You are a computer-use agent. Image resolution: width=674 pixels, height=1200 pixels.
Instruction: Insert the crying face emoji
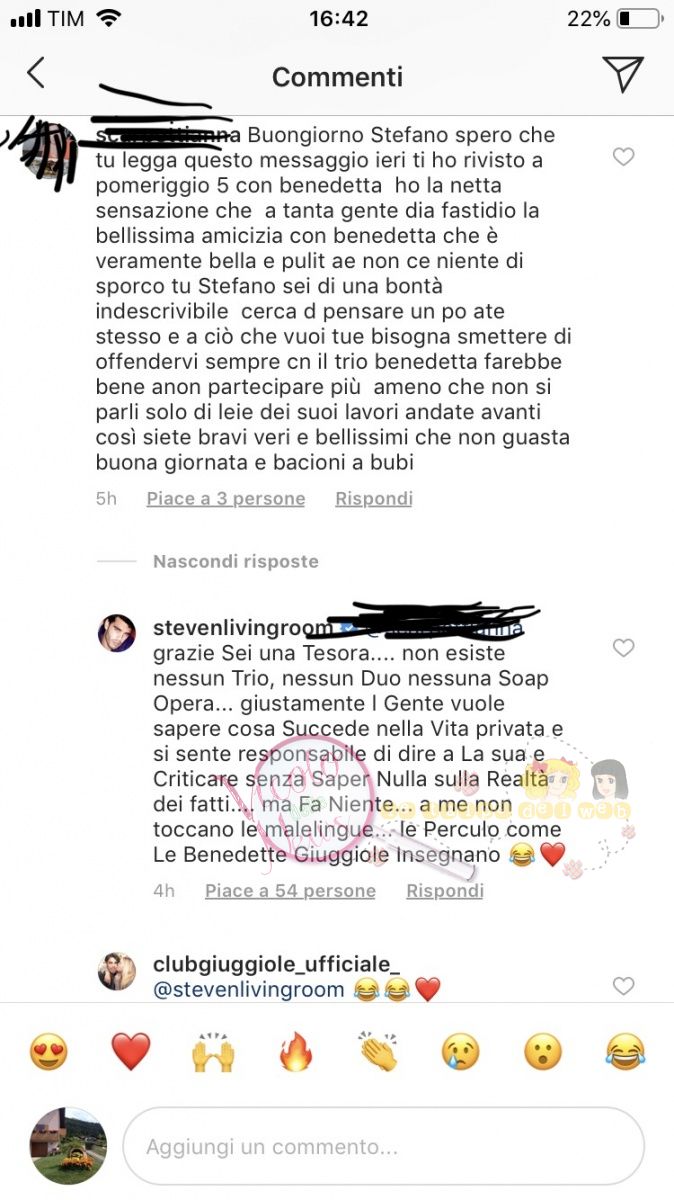(460, 1052)
